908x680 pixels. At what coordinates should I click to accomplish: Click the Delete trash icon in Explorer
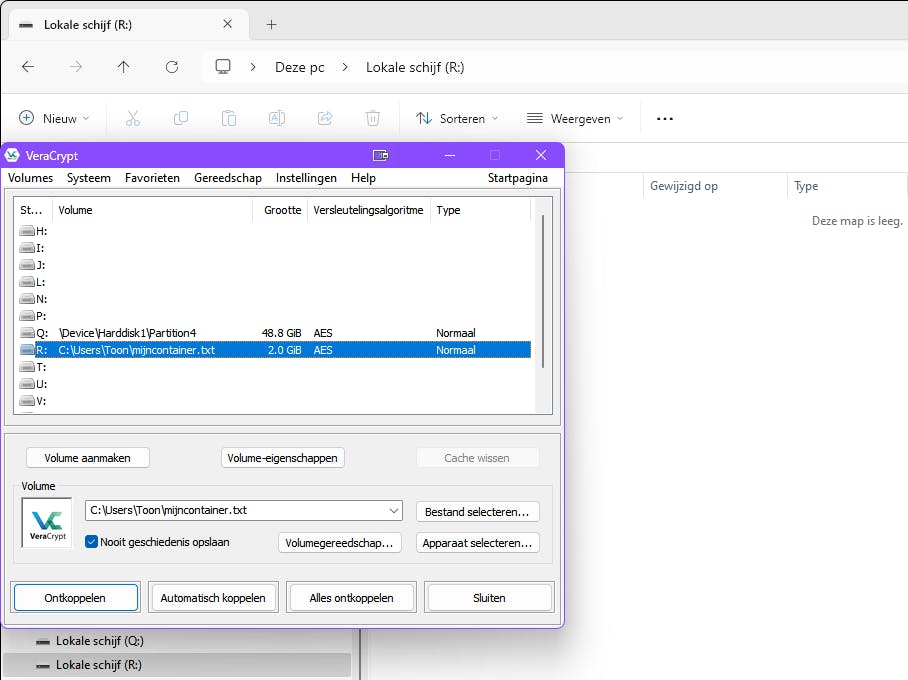pyautogui.click(x=373, y=118)
